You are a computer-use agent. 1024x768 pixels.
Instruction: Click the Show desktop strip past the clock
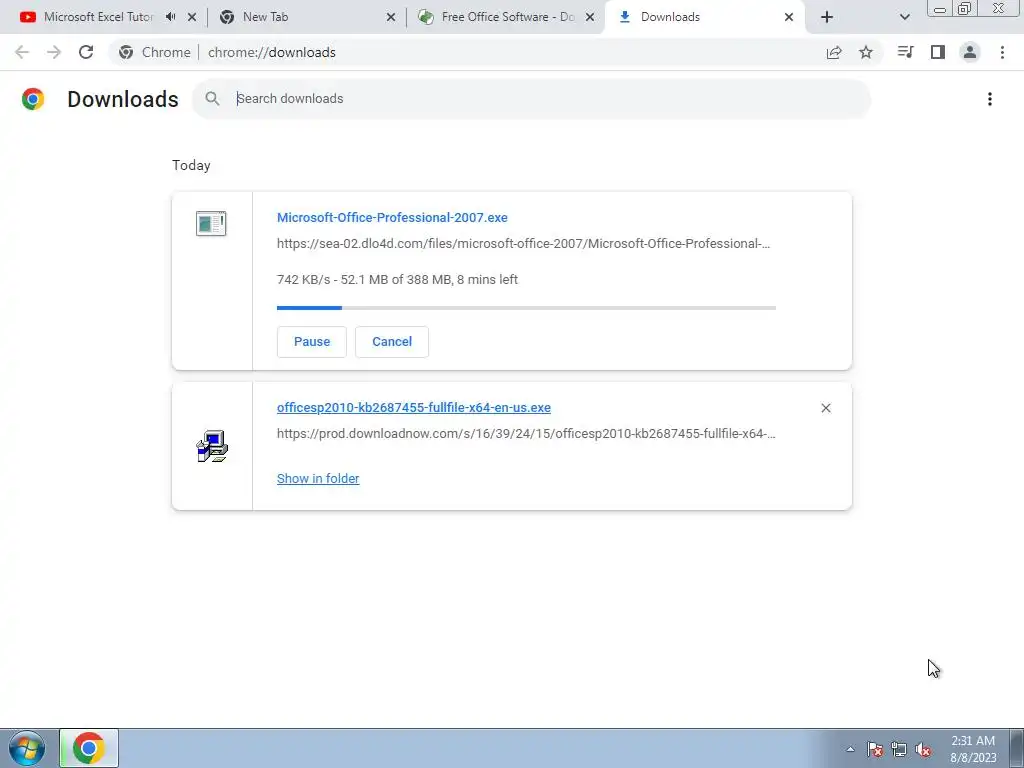(1017, 748)
